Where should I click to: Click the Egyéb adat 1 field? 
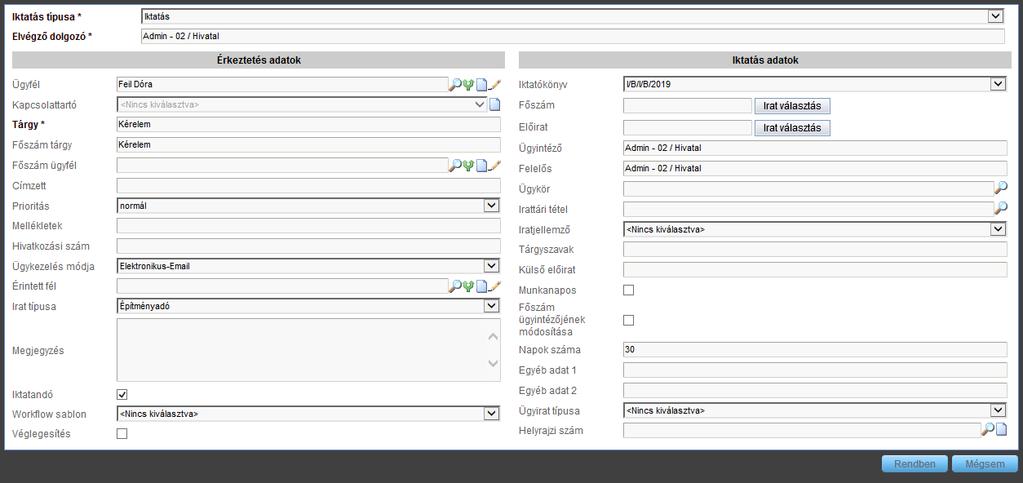pyautogui.click(x=815, y=370)
